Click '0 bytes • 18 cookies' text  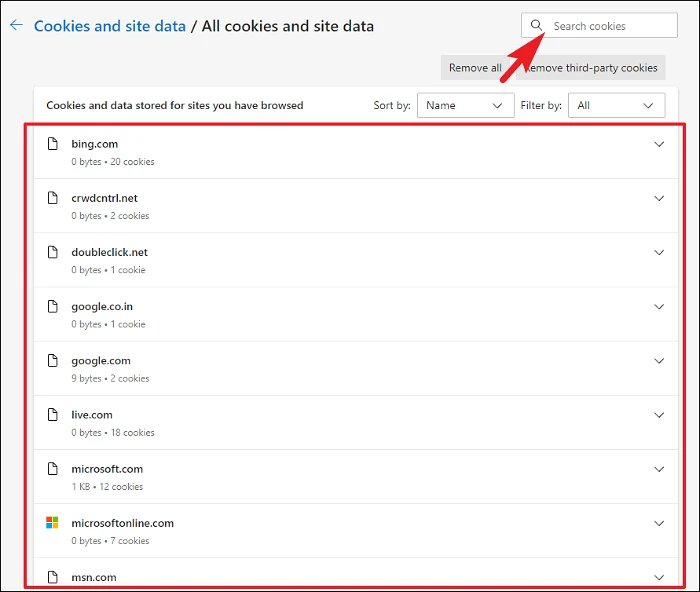click(112, 433)
